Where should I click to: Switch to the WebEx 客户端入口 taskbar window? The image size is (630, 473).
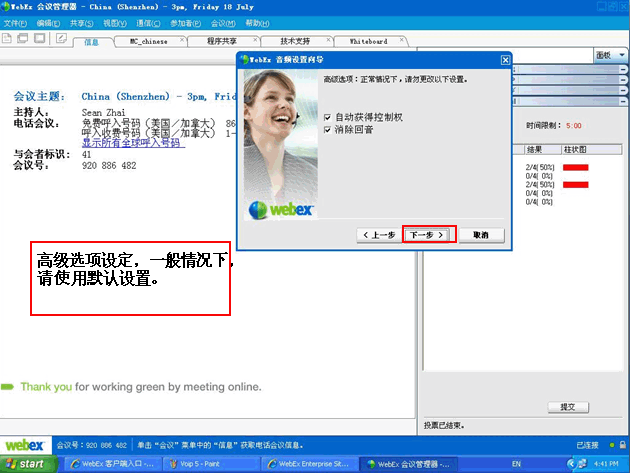click(112, 464)
